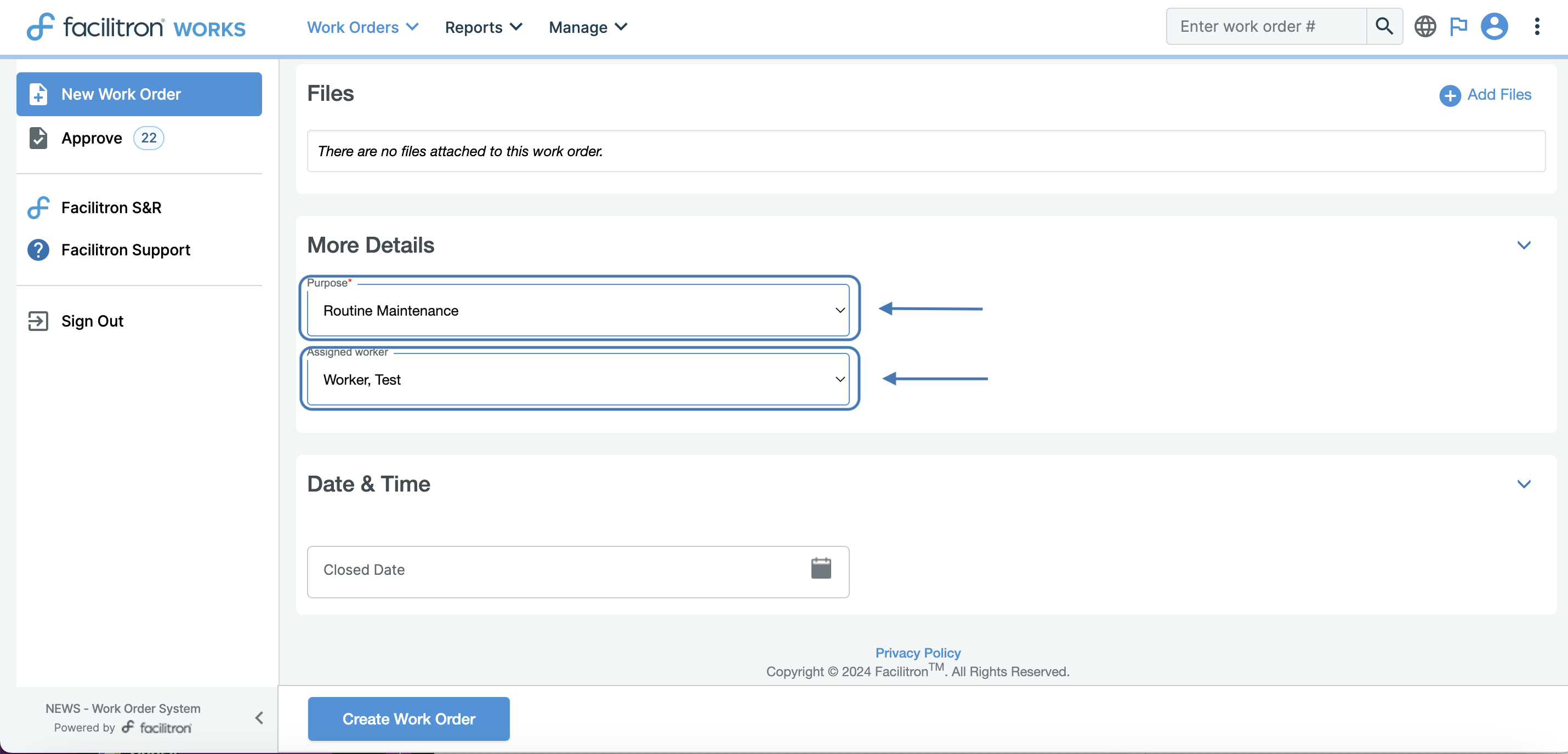
Task: Click the Closed Date calendar icon
Action: click(x=821, y=568)
